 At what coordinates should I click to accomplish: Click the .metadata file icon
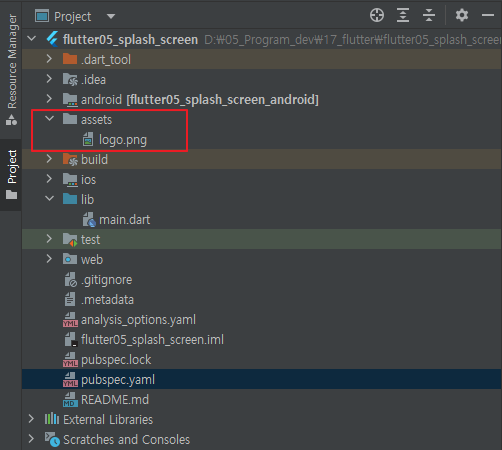70,299
